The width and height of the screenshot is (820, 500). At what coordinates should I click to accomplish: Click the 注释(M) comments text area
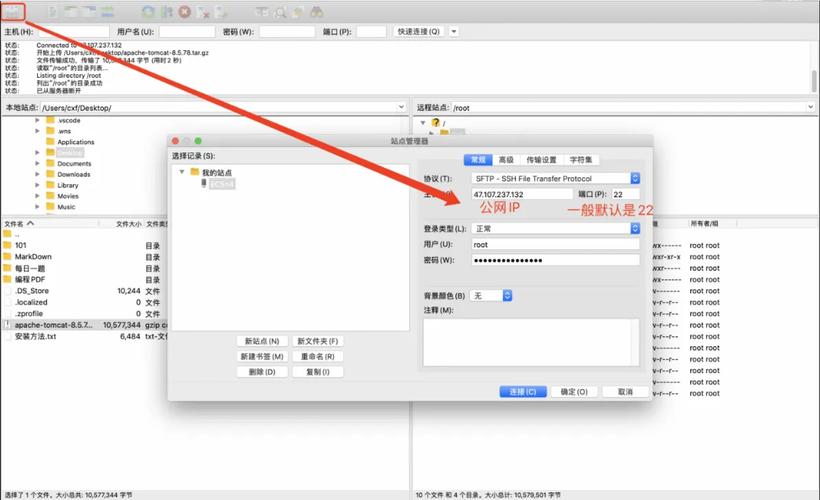(x=531, y=342)
